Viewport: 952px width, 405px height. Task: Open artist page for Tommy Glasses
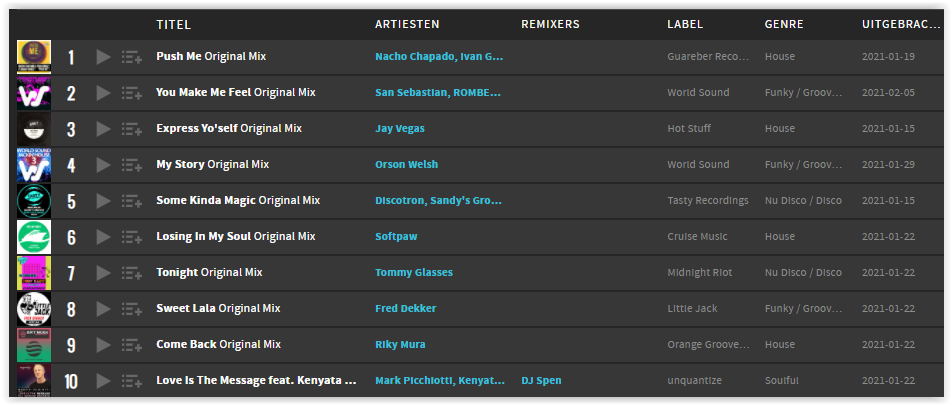click(414, 273)
